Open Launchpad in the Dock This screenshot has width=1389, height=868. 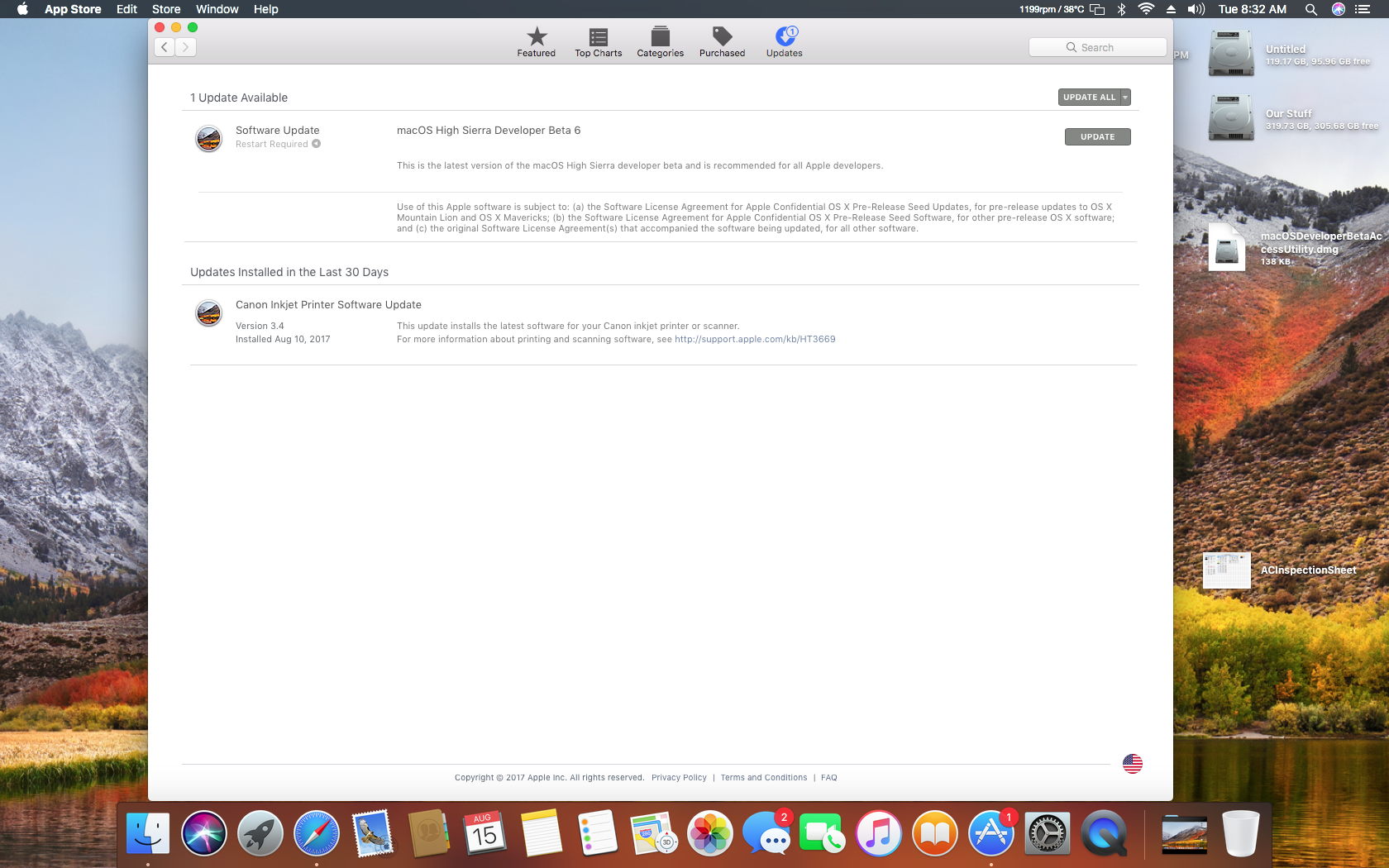(260, 832)
